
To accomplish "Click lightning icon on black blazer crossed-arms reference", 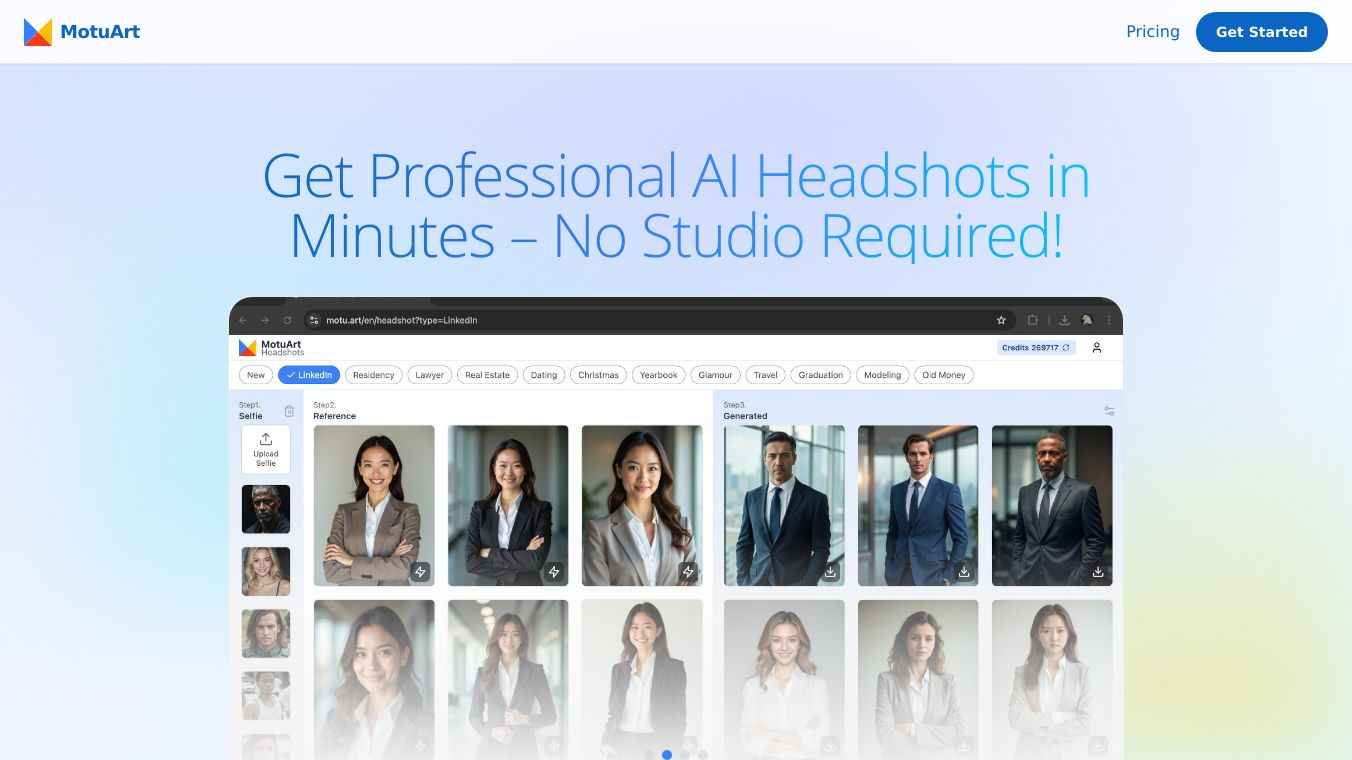I will point(554,572).
